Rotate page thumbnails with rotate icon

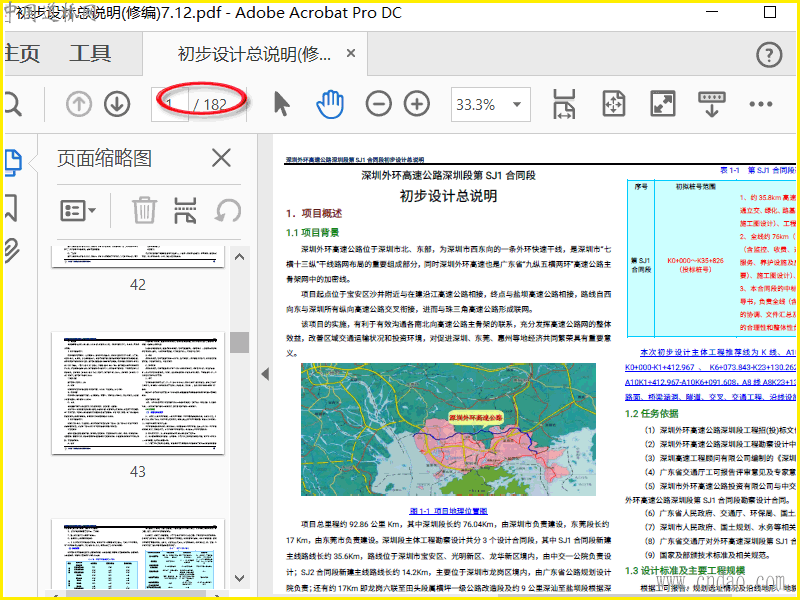tap(229, 210)
